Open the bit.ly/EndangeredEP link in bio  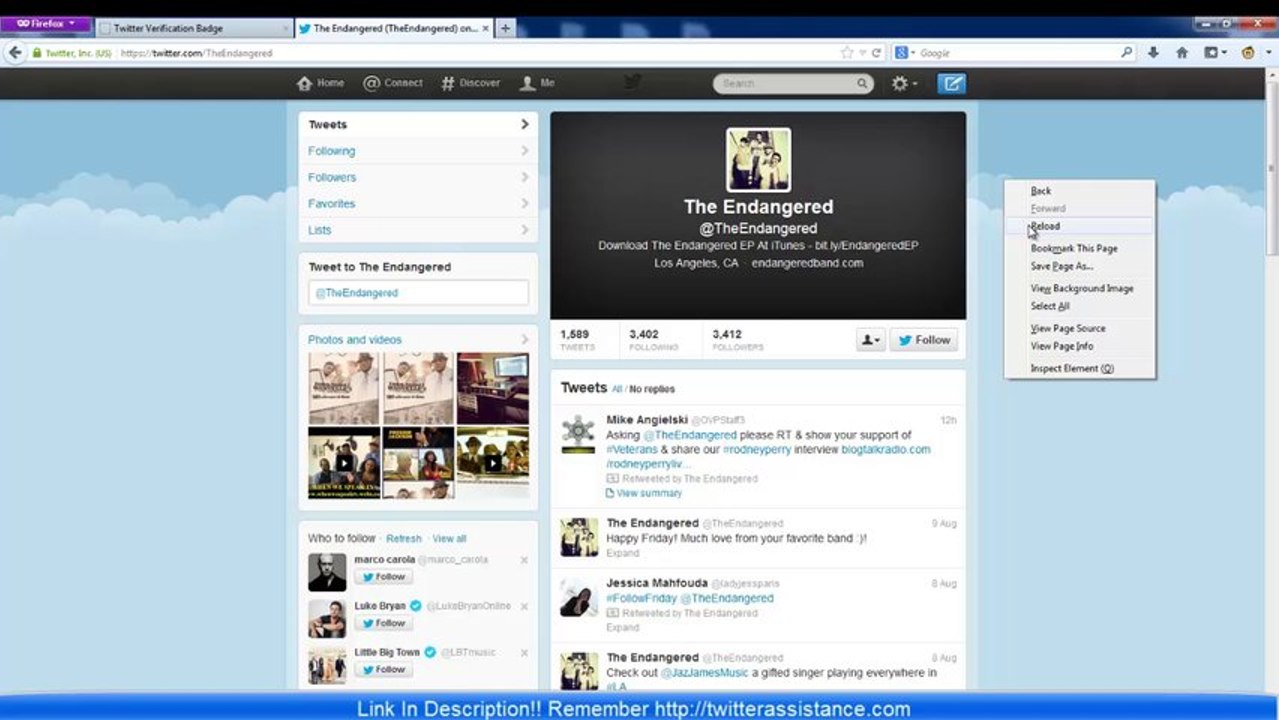(866, 245)
